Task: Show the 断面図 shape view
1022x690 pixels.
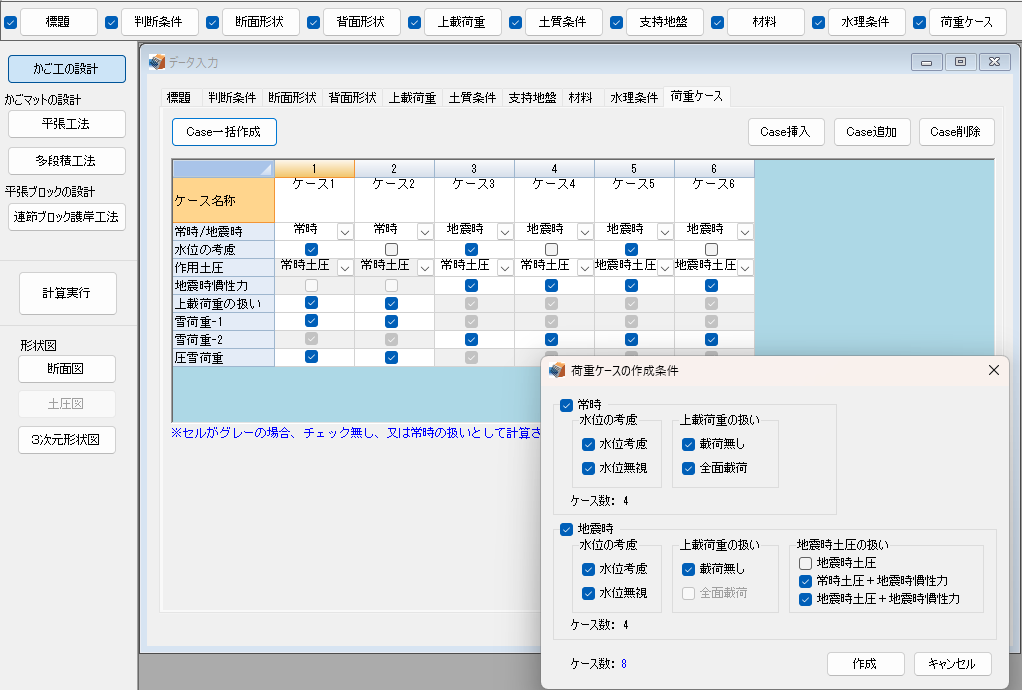Action: [67, 369]
